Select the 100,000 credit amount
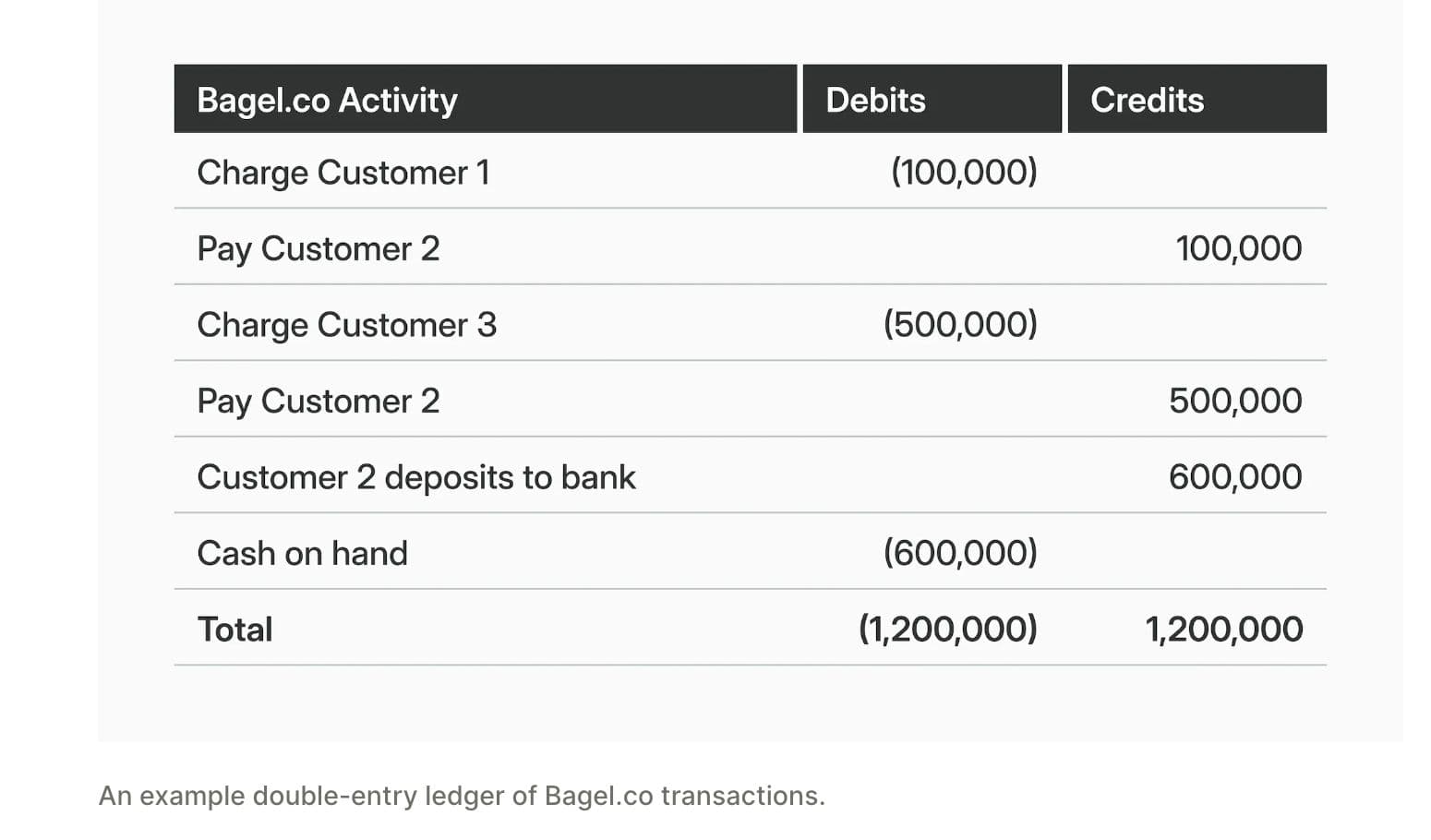 coord(1238,248)
